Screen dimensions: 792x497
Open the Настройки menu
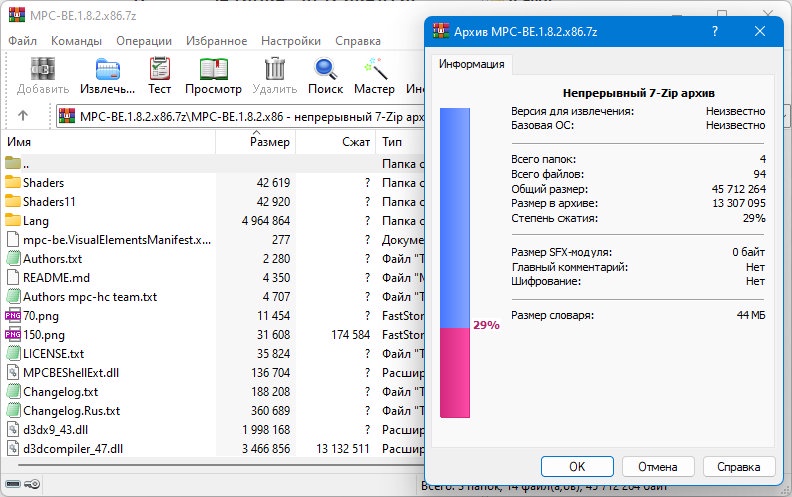(291, 41)
